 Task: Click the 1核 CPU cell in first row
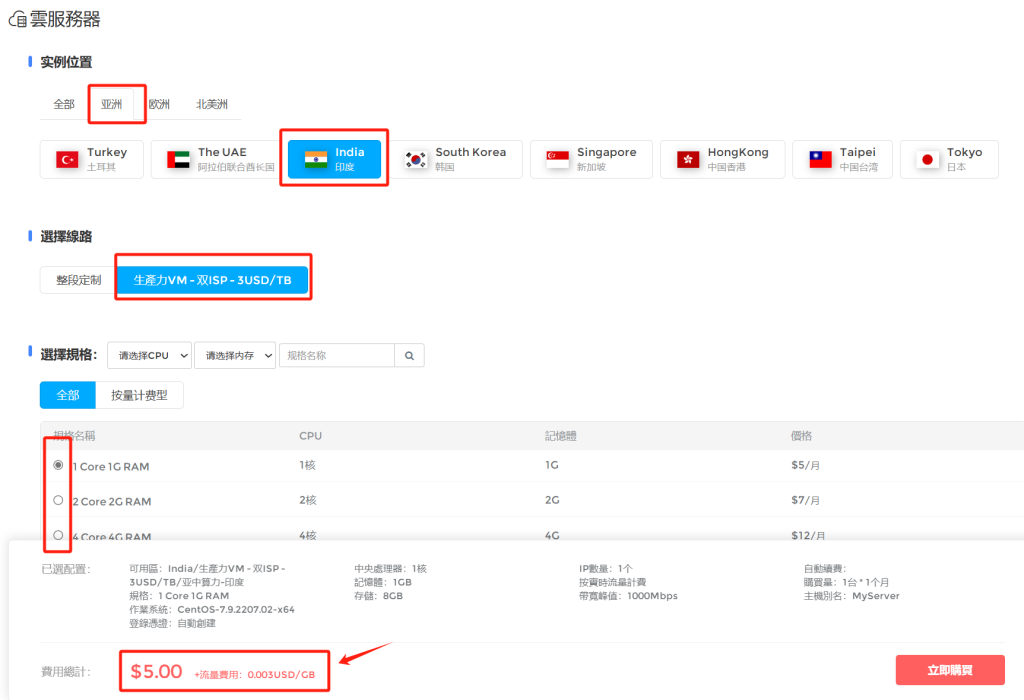coord(308,465)
